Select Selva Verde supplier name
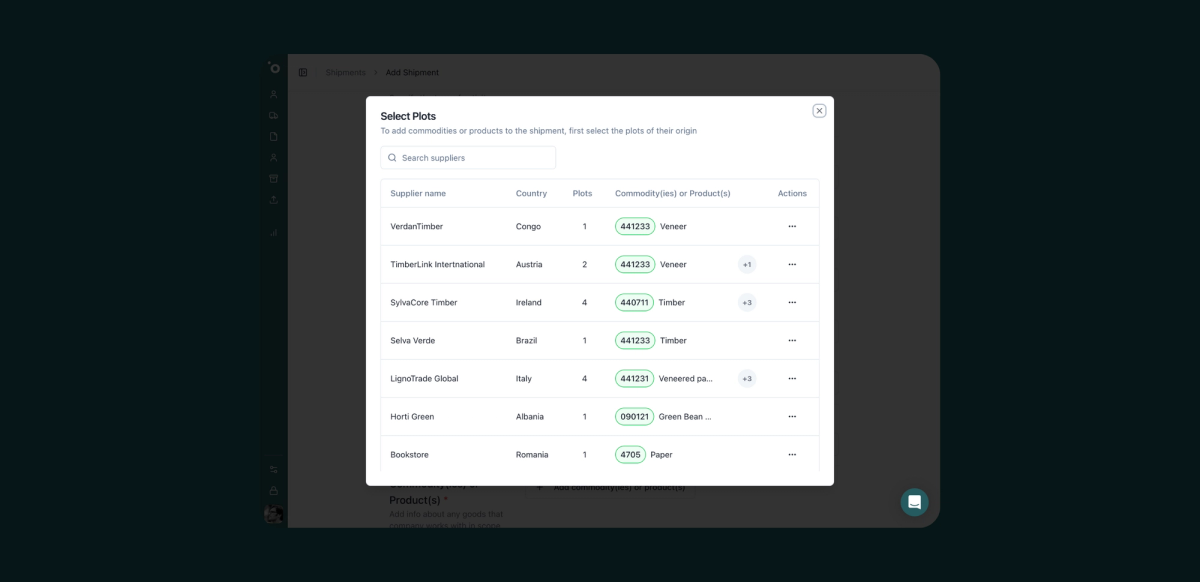 412,340
